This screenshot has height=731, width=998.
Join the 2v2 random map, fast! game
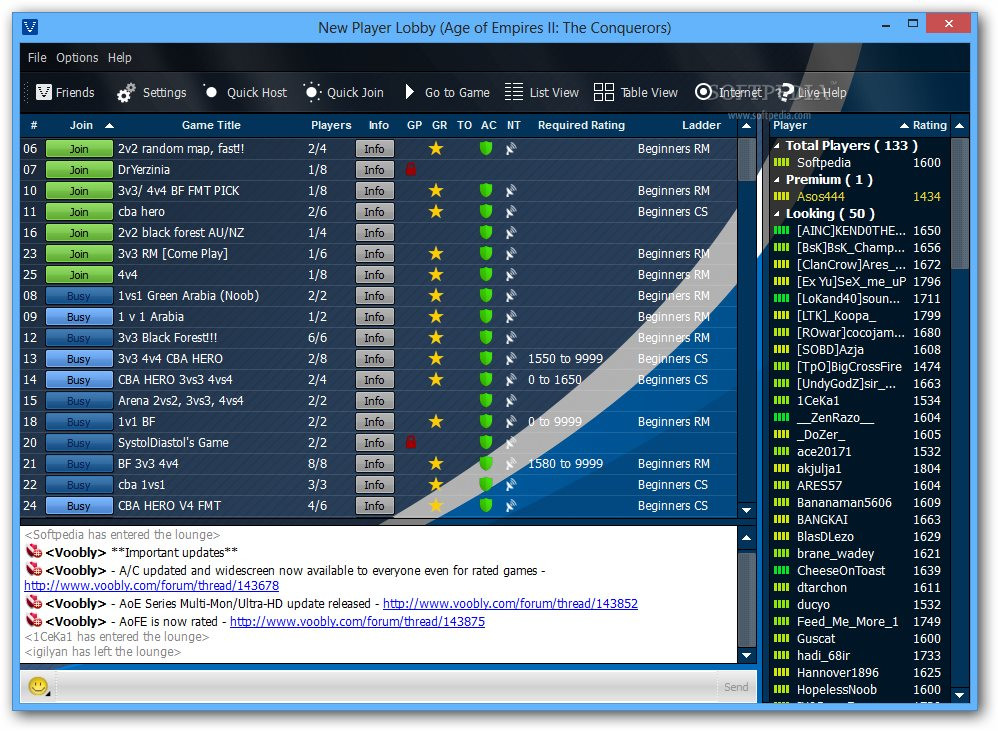(79, 148)
